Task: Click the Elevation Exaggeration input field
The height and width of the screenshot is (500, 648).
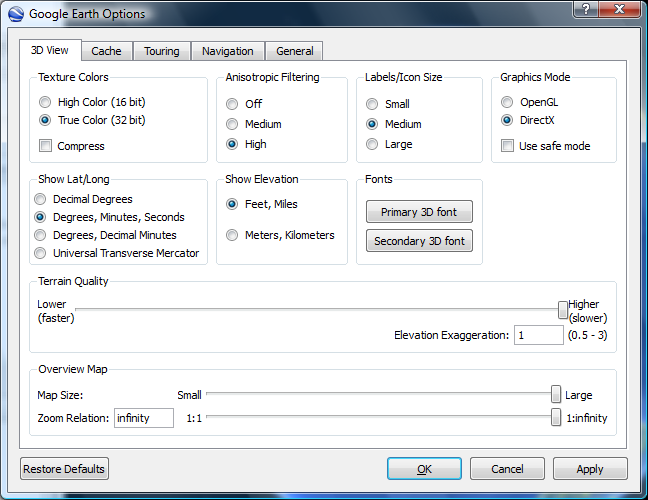Action: tap(538, 335)
